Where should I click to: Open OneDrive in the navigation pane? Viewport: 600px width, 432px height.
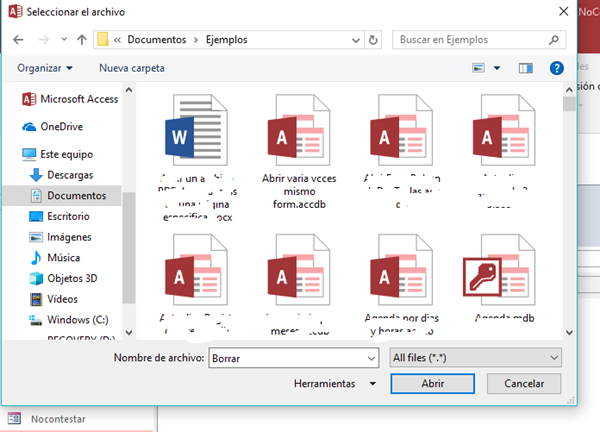tap(61, 126)
